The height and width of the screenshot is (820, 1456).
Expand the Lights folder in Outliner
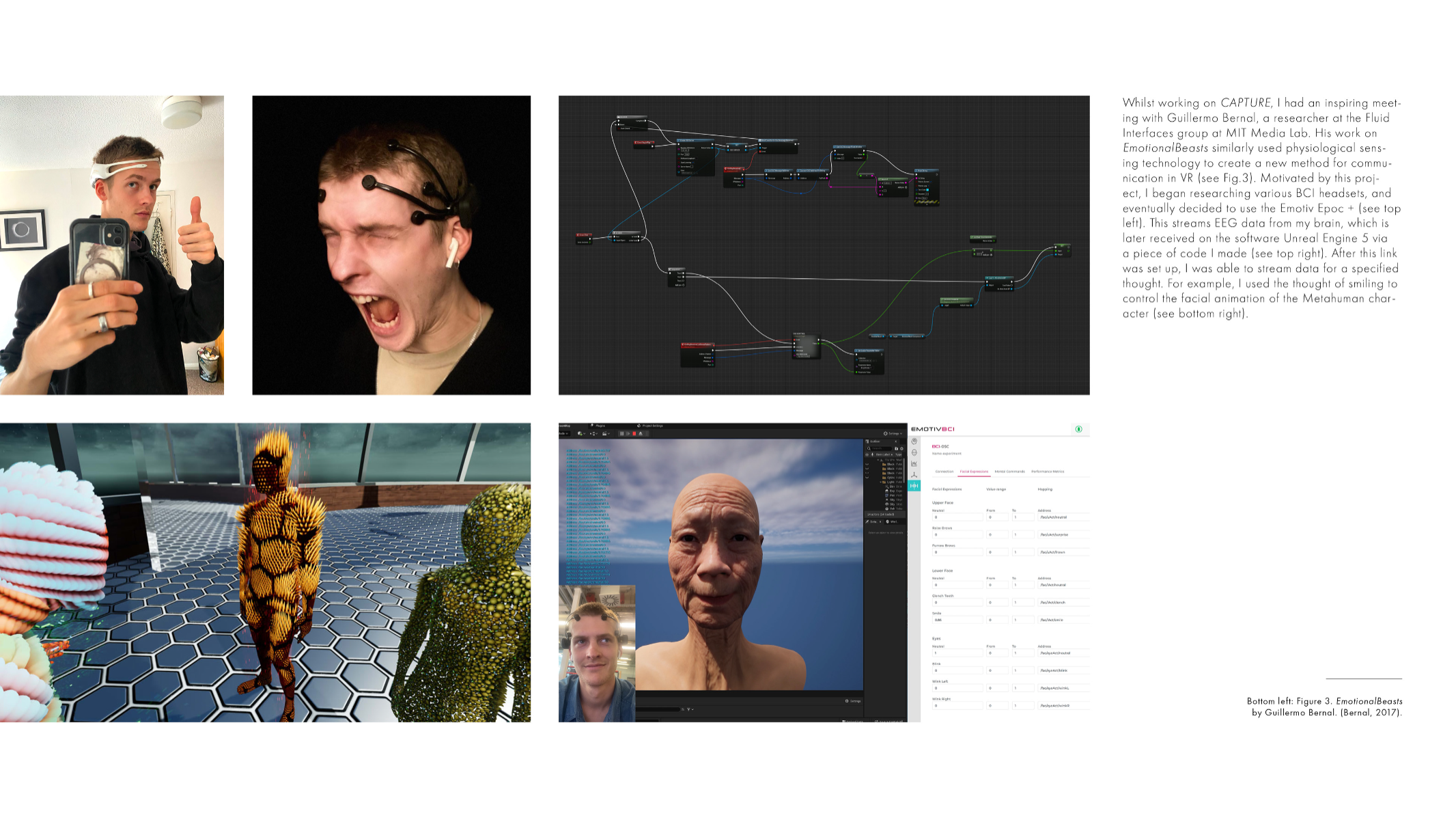(880, 482)
